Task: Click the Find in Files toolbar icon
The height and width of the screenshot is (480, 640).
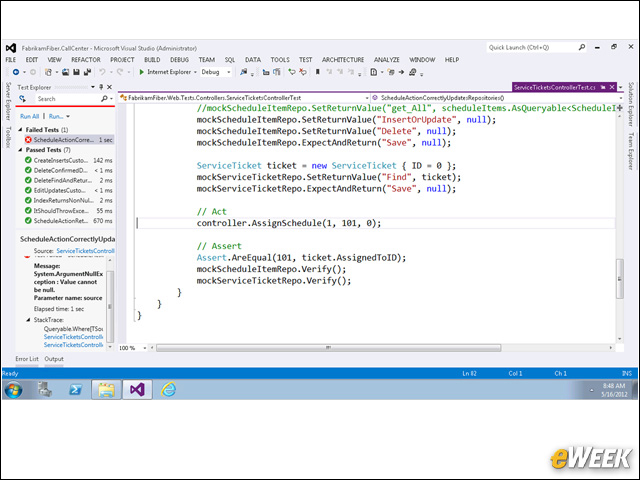Action: click(244, 72)
